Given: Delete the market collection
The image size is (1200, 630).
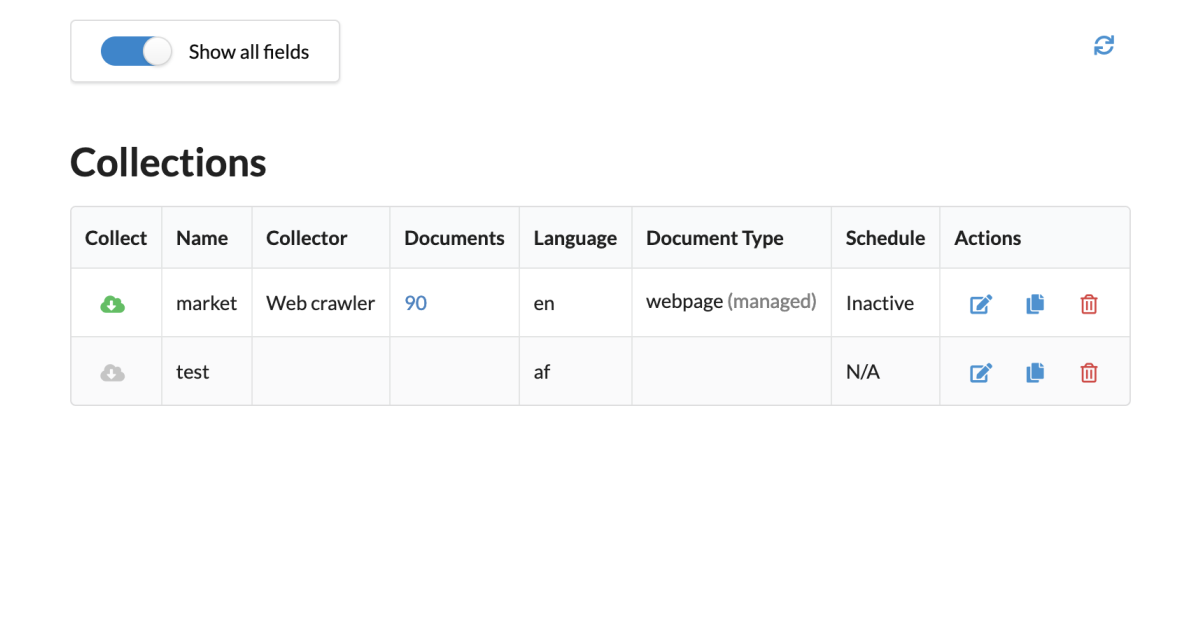Looking at the screenshot, I should pos(1088,303).
